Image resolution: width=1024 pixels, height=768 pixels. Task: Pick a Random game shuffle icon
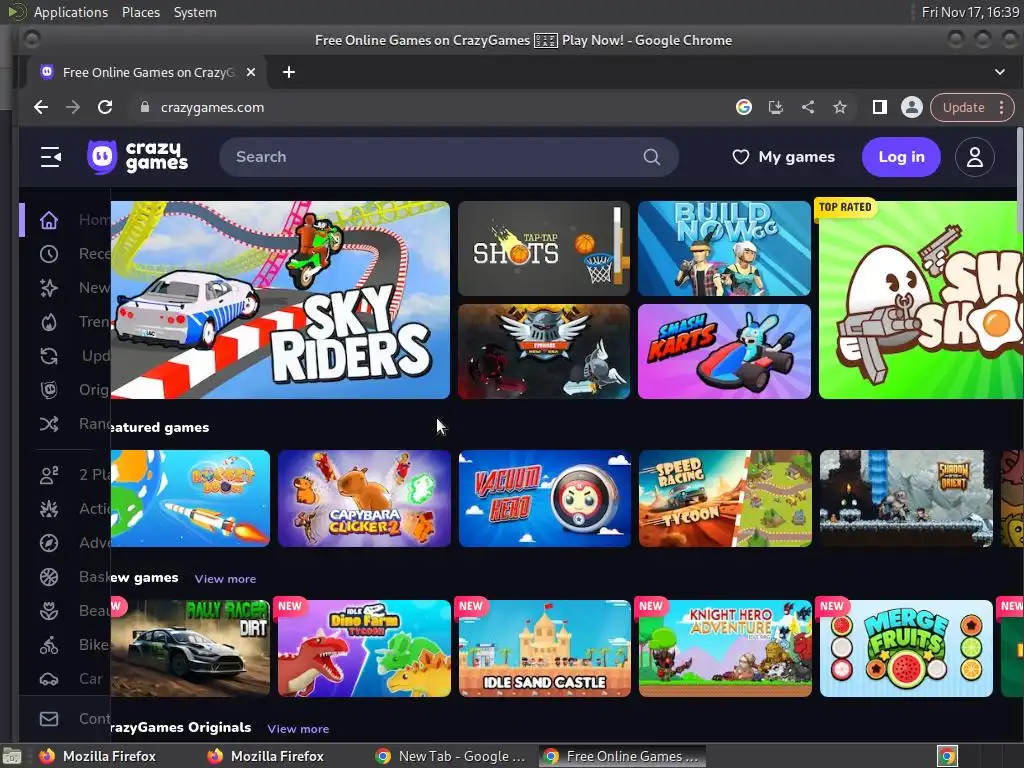click(x=49, y=424)
